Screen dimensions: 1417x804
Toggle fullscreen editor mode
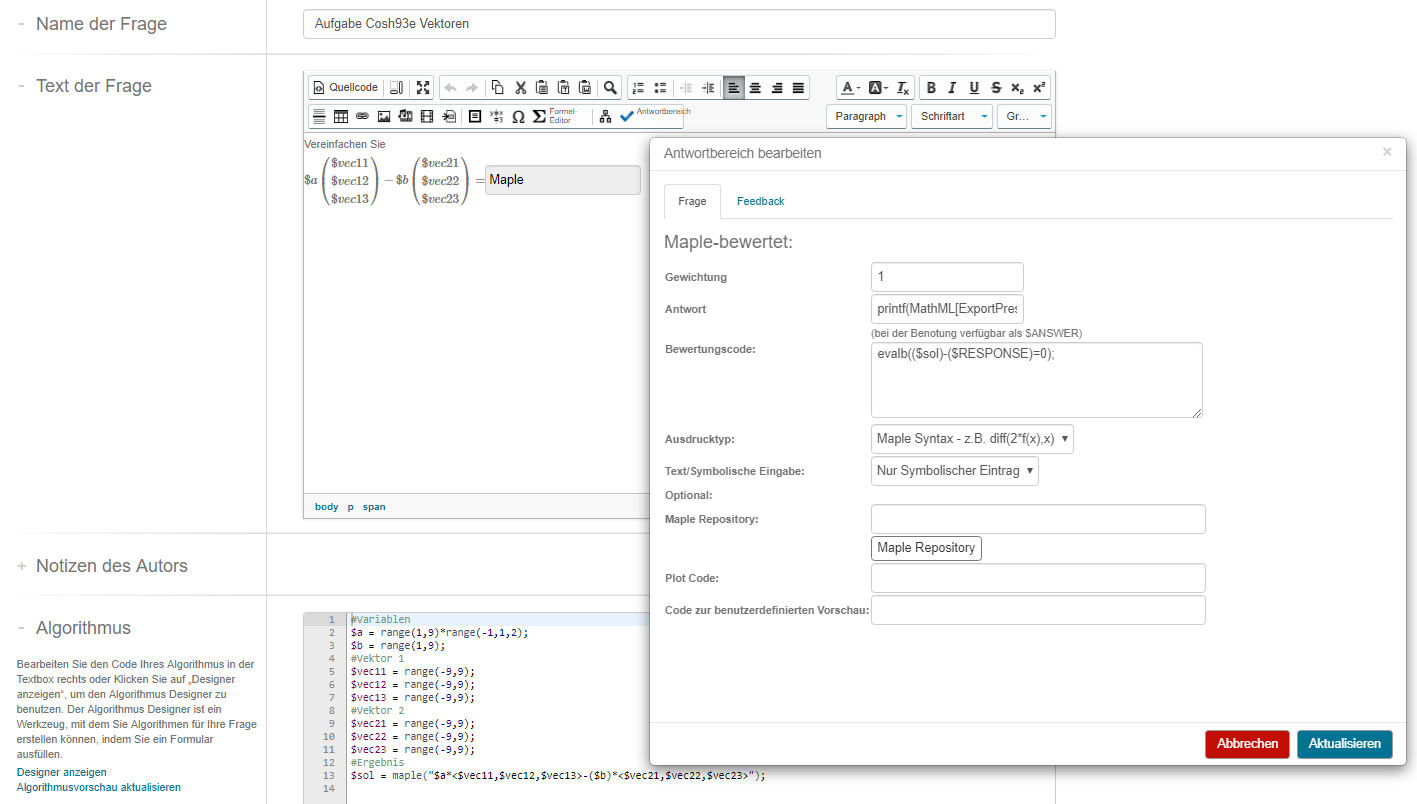423,88
